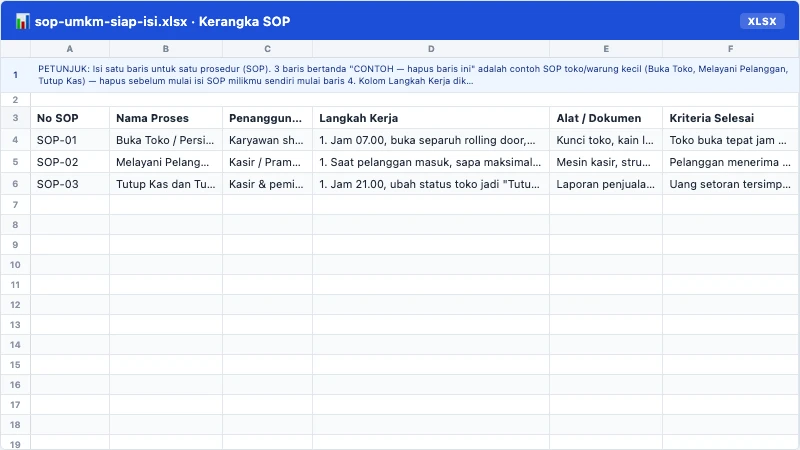Select column B header

tap(166, 49)
